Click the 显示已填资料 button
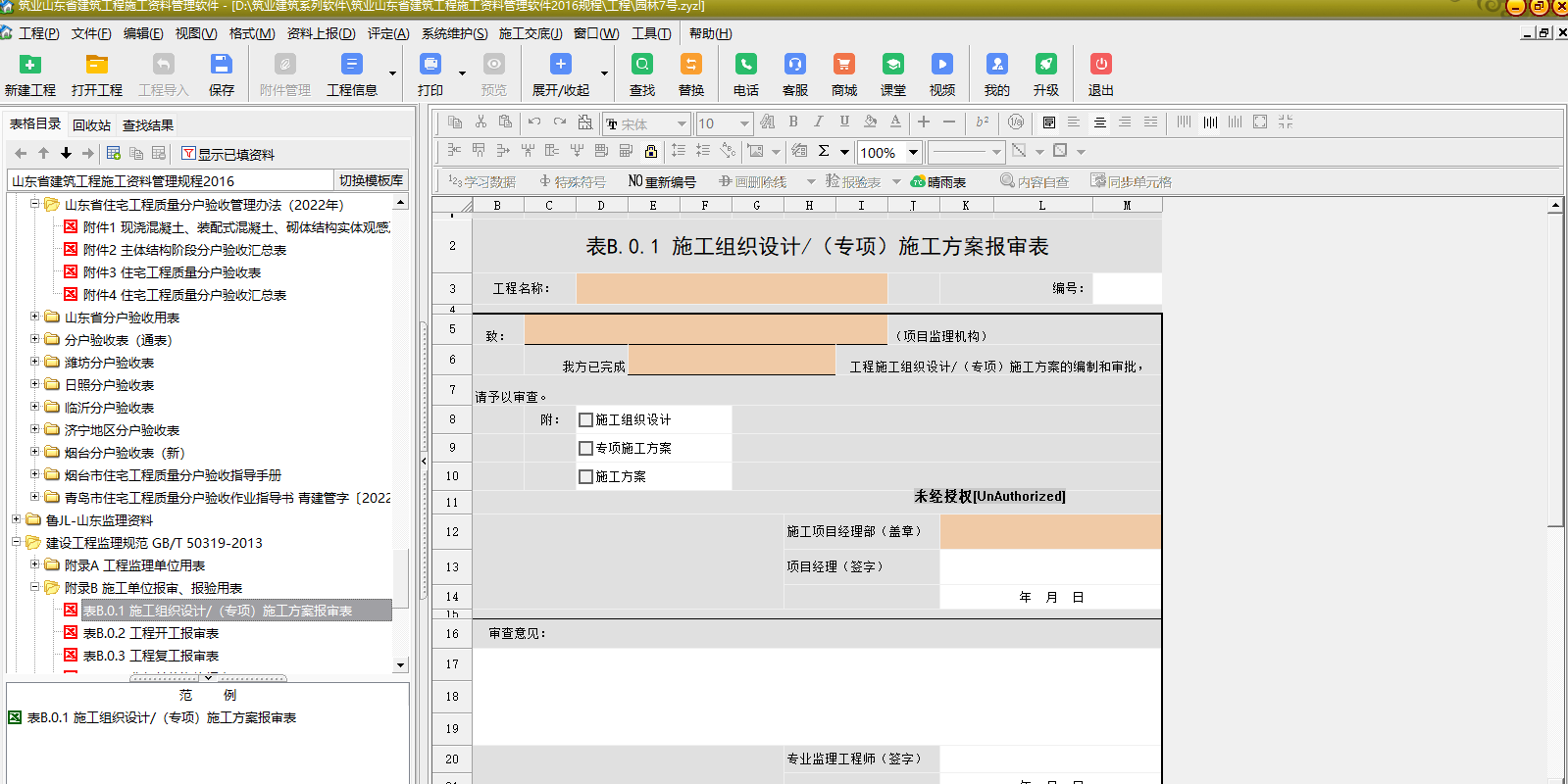This screenshot has width=1568, height=784. pos(228,154)
